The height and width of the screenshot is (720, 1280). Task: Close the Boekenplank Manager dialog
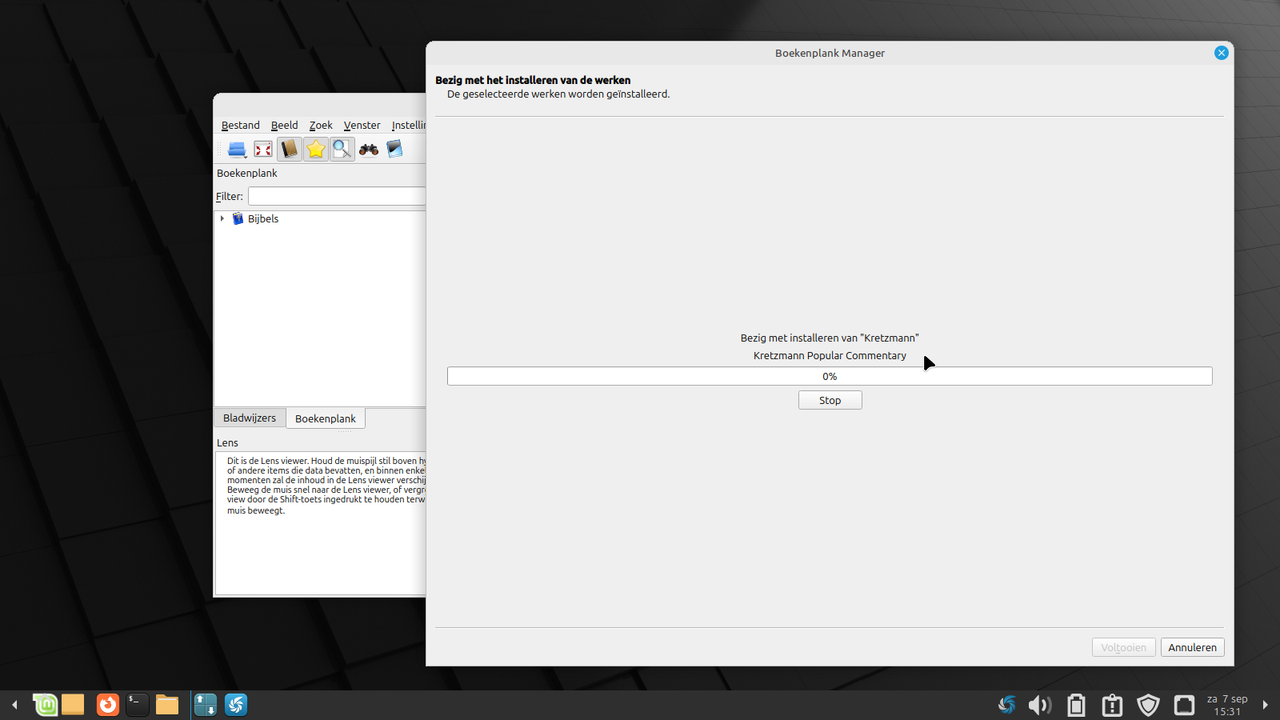pos(1221,53)
